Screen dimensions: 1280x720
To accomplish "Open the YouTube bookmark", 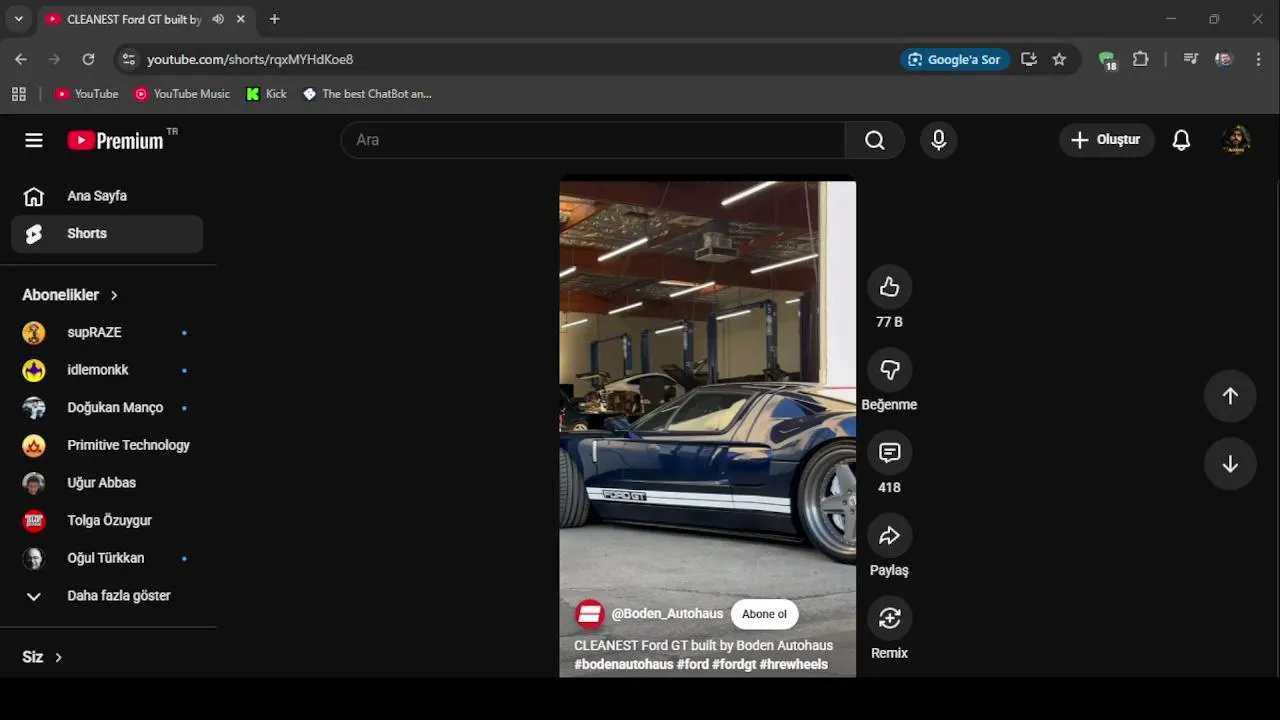I will (x=86, y=94).
